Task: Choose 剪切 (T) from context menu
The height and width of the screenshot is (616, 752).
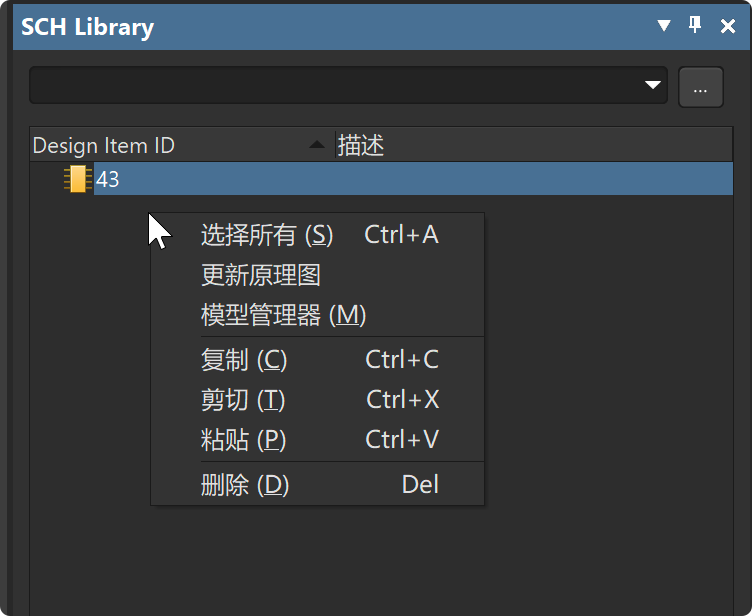Action: pyautogui.click(x=243, y=400)
